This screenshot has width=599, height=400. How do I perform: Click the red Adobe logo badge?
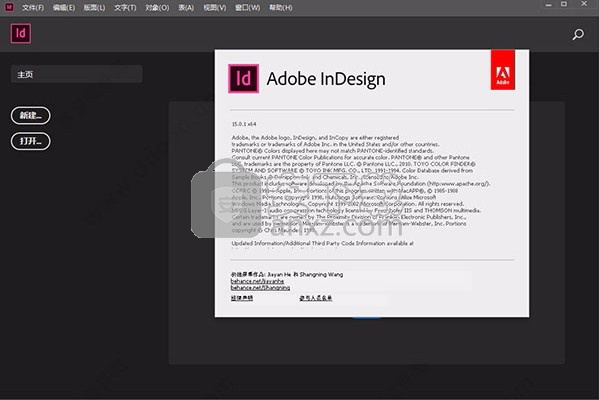[x=503, y=70]
